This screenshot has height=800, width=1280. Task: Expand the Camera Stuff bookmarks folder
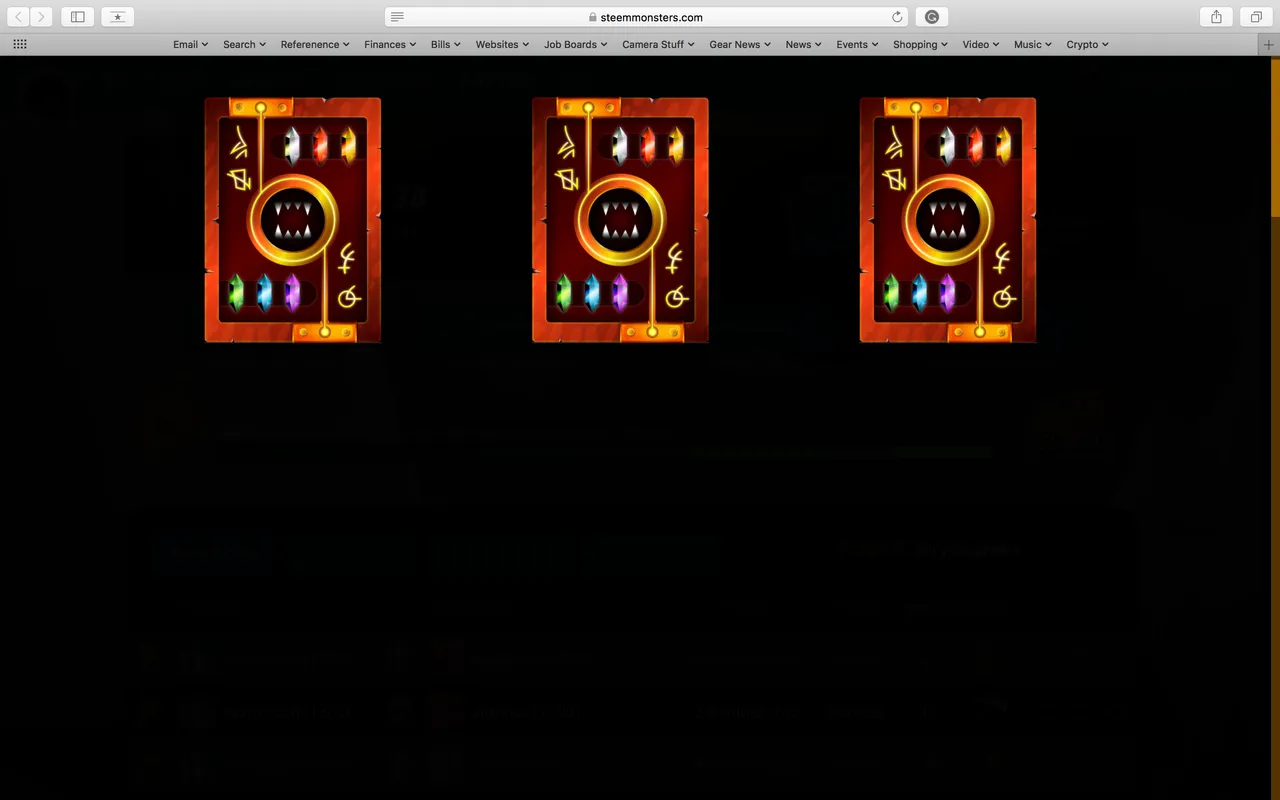click(658, 45)
